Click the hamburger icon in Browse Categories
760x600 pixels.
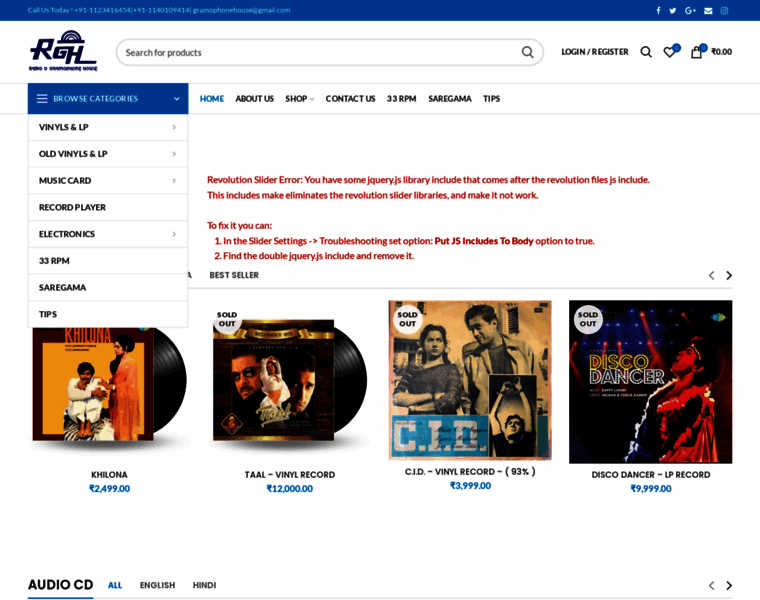pos(42,98)
